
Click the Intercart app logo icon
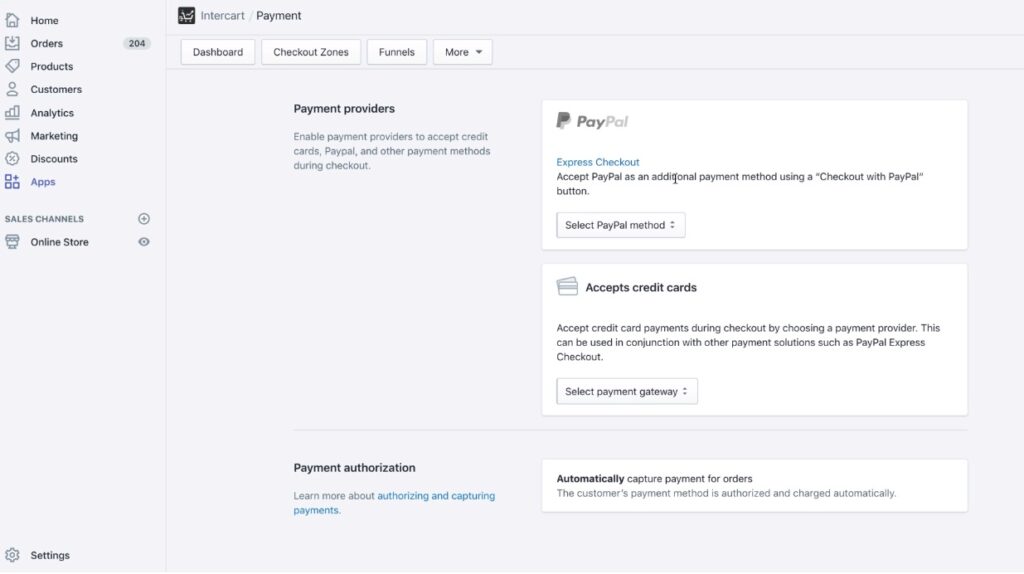(x=186, y=15)
